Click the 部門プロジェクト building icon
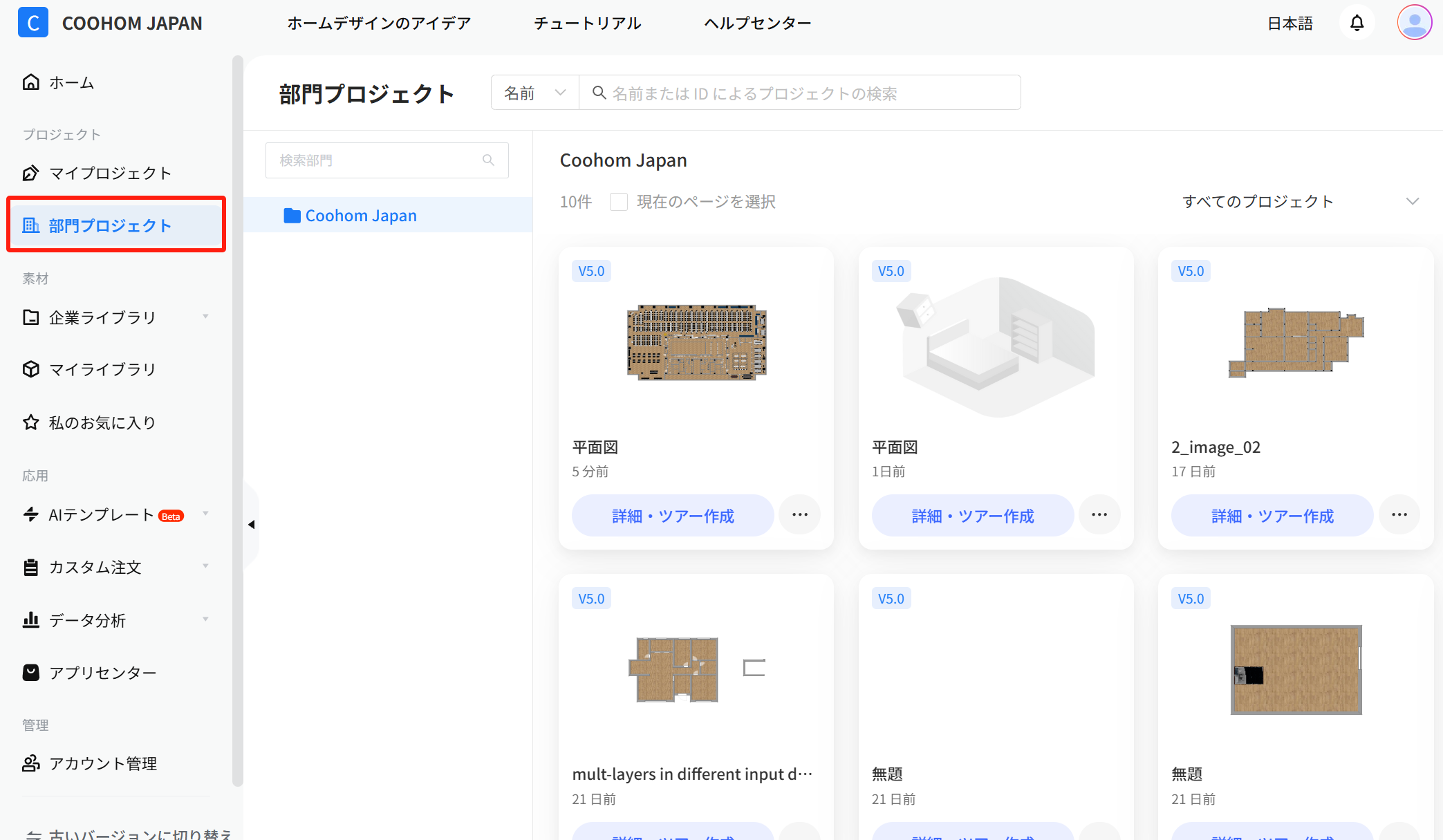This screenshot has width=1443, height=840. coord(31,225)
